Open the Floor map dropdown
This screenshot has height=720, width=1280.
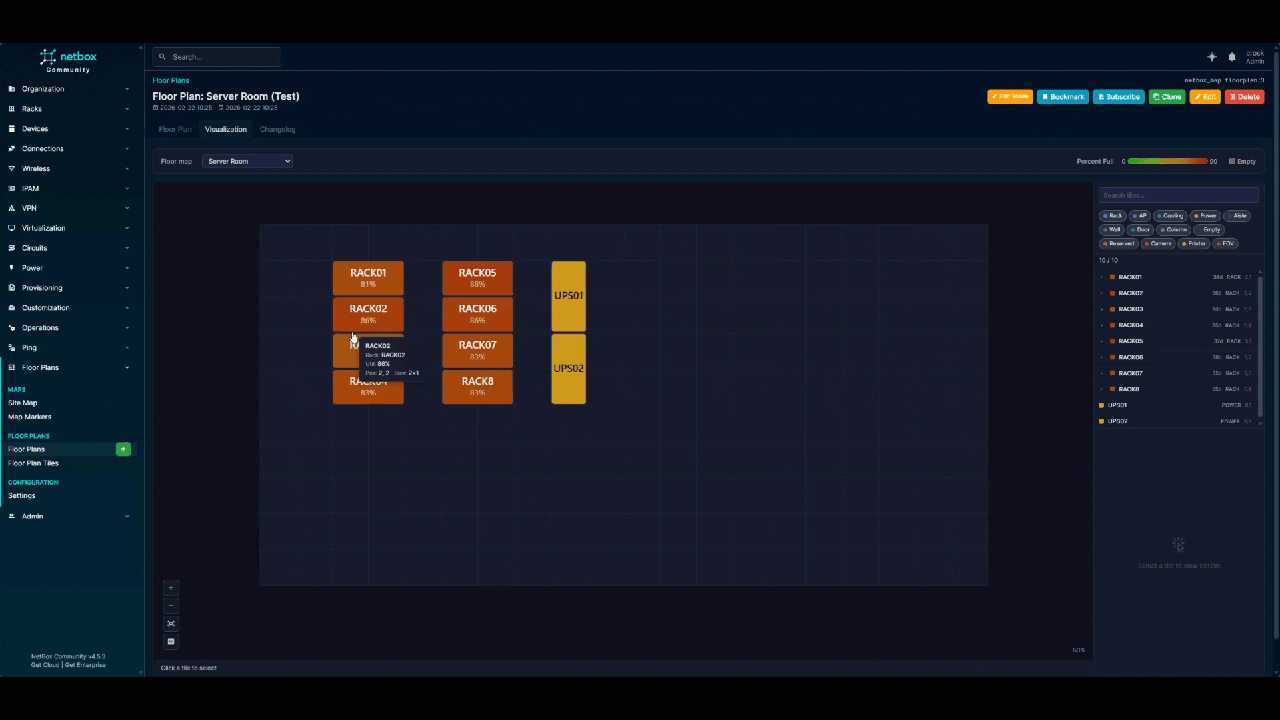pos(247,161)
